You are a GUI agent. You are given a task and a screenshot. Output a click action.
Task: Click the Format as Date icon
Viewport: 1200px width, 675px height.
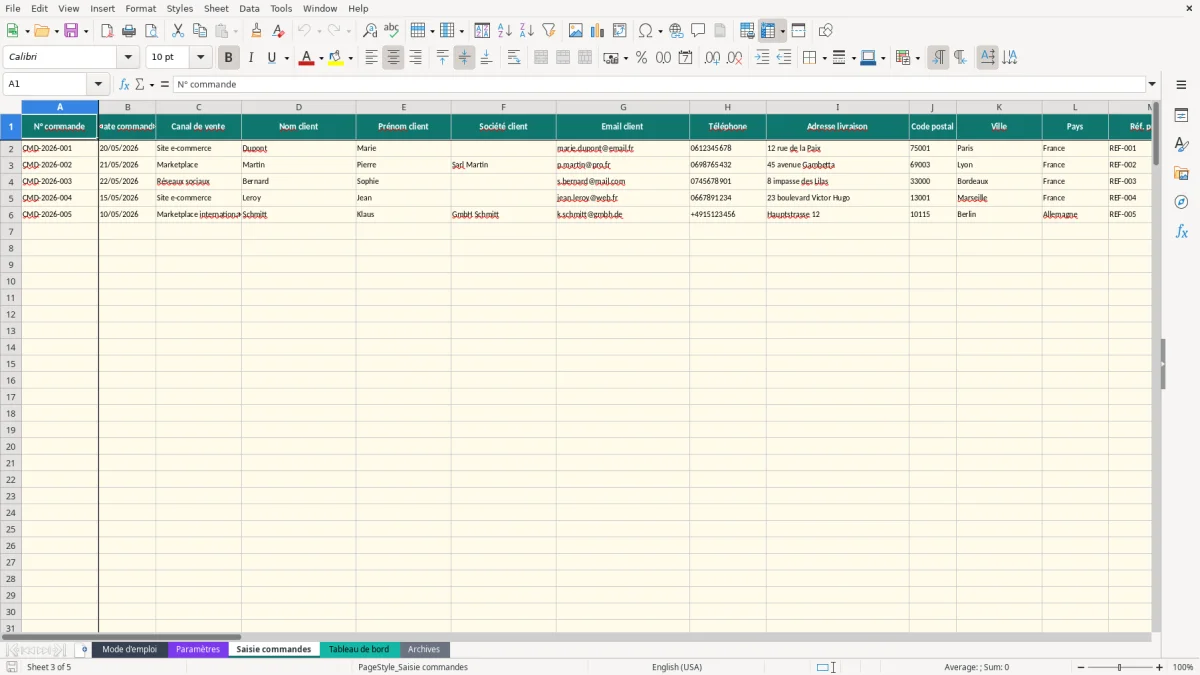(x=685, y=58)
